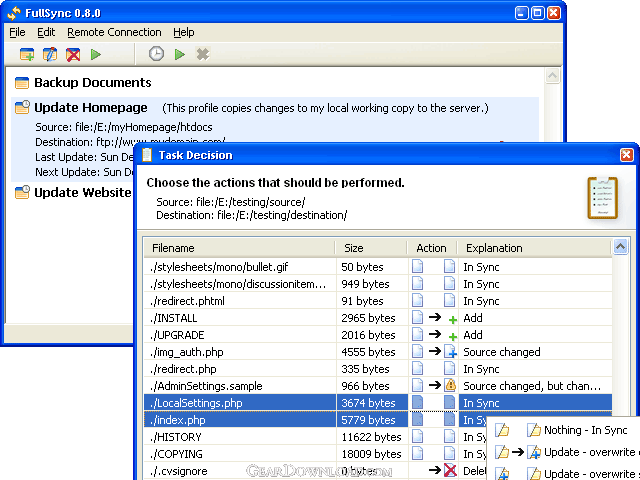The image size is (640, 480).
Task: Choose the first 'Update - overwrite' menu entry
Action: (x=591, y=452)
